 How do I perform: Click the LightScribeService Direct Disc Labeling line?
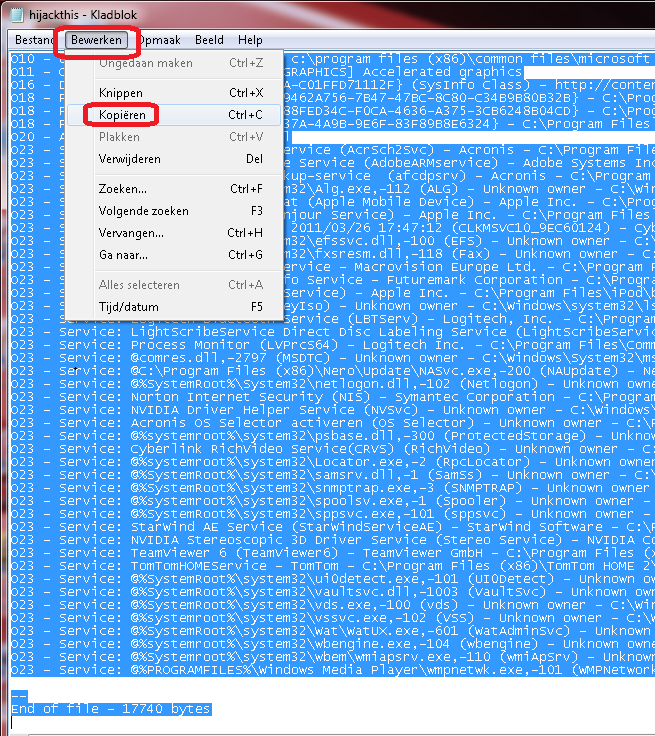pyautogui.click(x=332, y=332)
